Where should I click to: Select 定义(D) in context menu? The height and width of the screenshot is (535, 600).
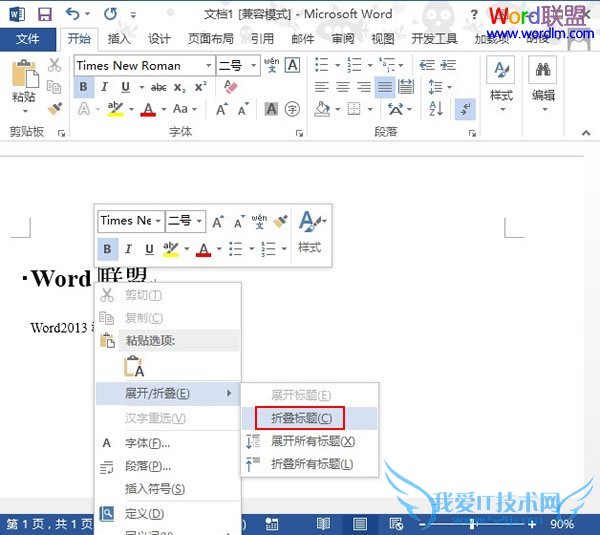pos(168,514)
